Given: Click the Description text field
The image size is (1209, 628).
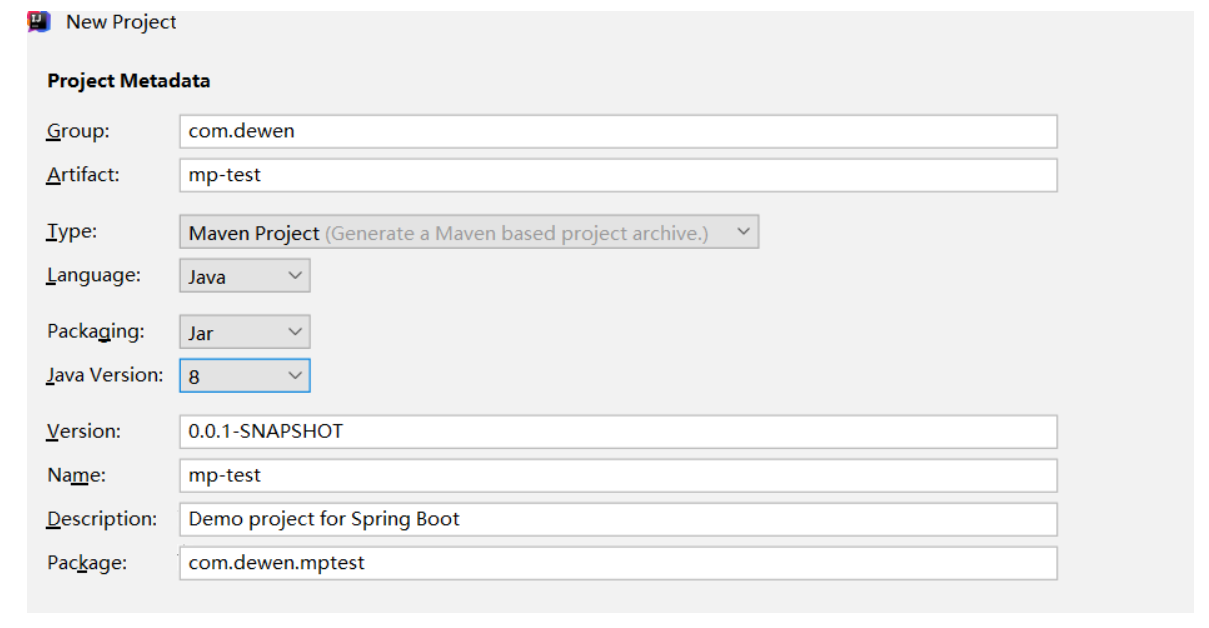Looking at the screenshot, I should 617,519.
